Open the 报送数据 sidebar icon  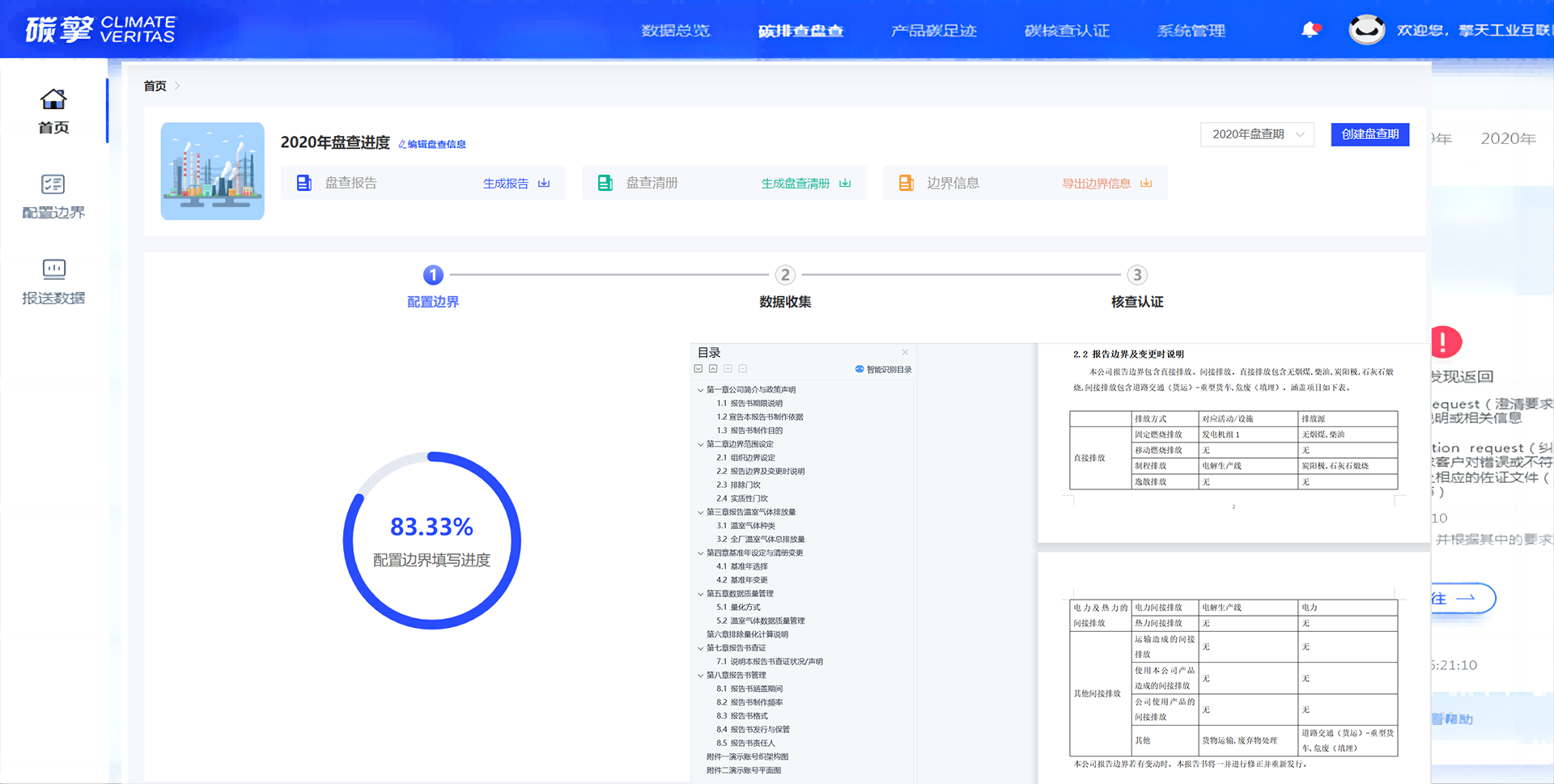point(53,269)
